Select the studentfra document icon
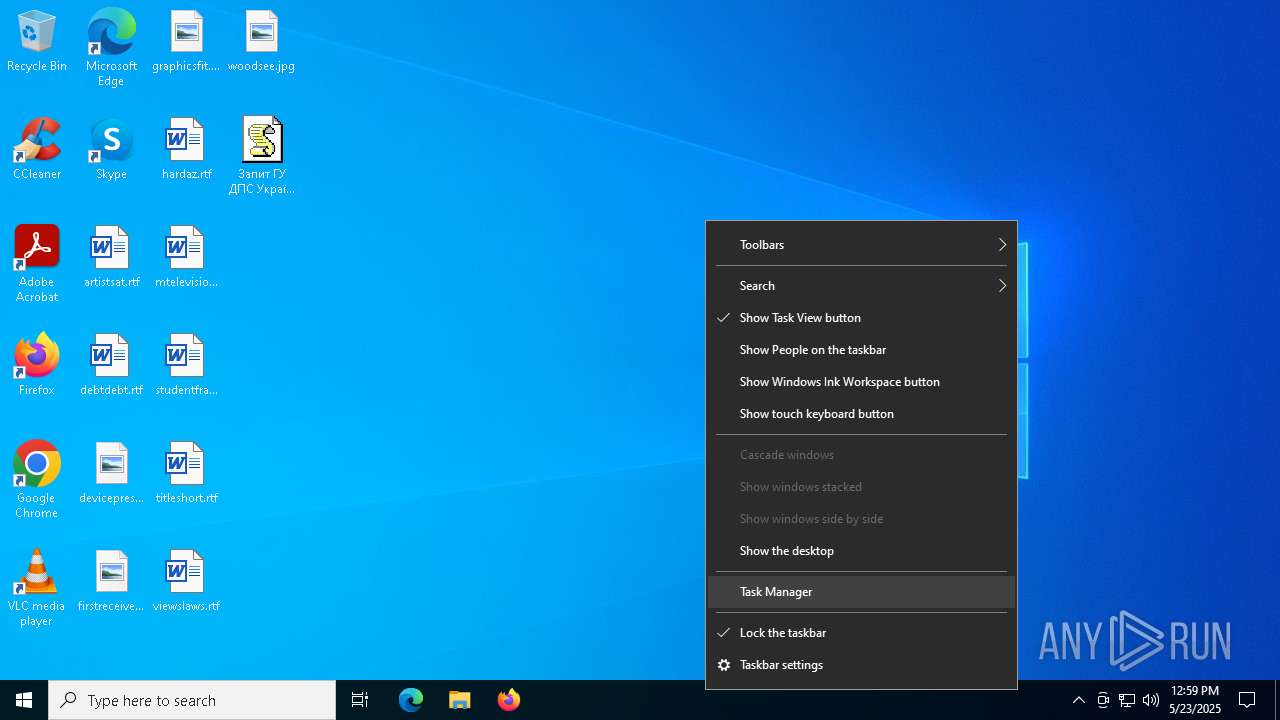The width and height of the screenshot is (1280, 720). click(x=186, y=366)
